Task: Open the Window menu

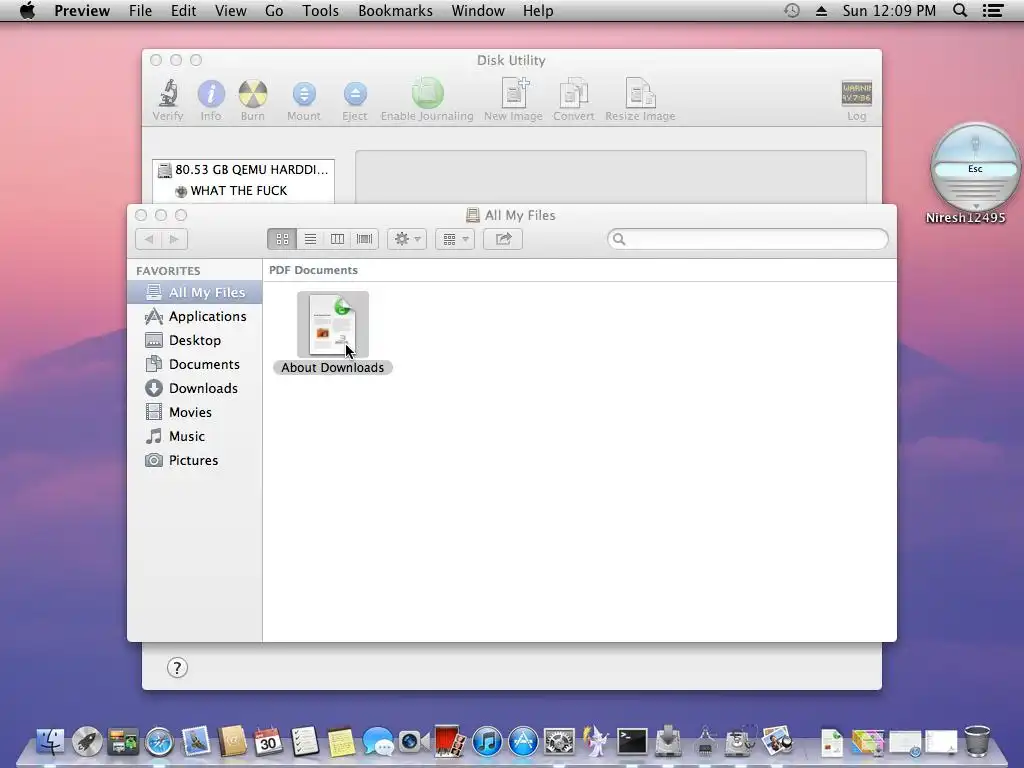Action: (x=478, y=11)
